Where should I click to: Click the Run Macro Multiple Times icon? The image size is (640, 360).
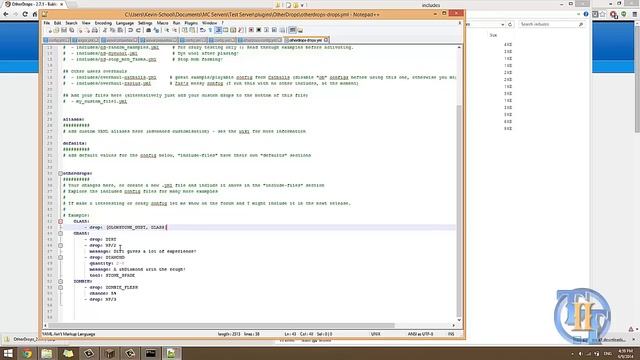pos(274,30)
